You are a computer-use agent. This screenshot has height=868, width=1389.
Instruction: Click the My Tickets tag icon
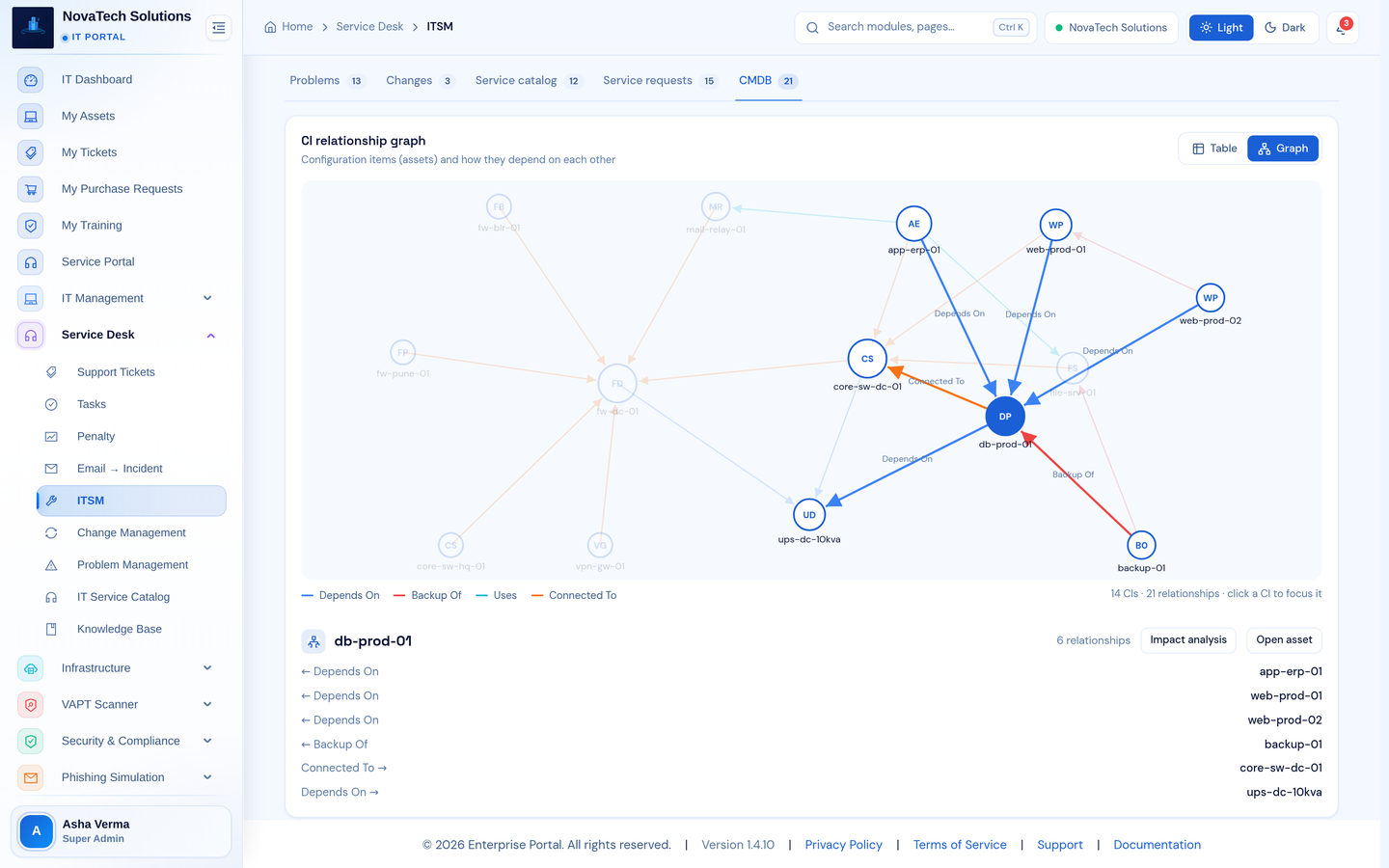[31, 152]
